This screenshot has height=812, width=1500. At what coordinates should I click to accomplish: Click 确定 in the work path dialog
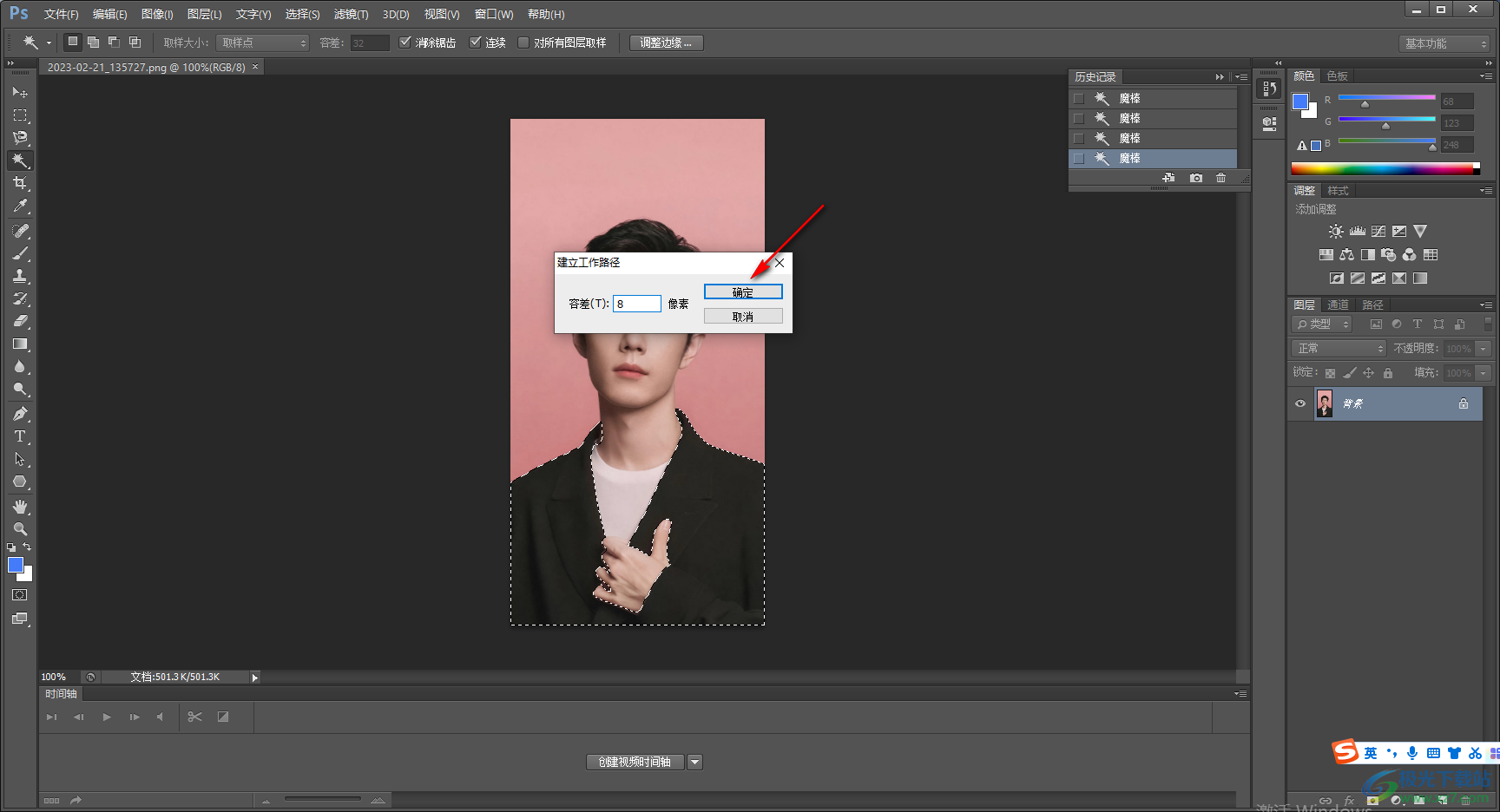pyautogui.click(x=743, y=292)
